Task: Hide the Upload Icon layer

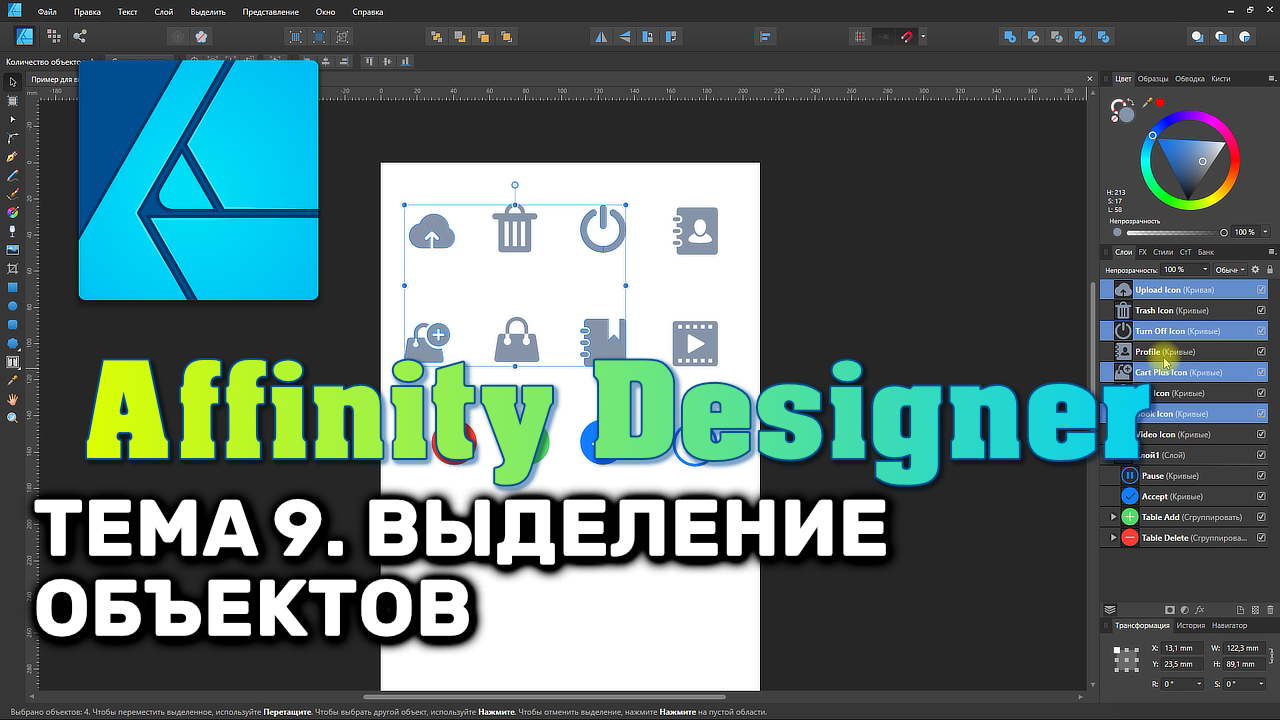Action: pos(1261,290)
